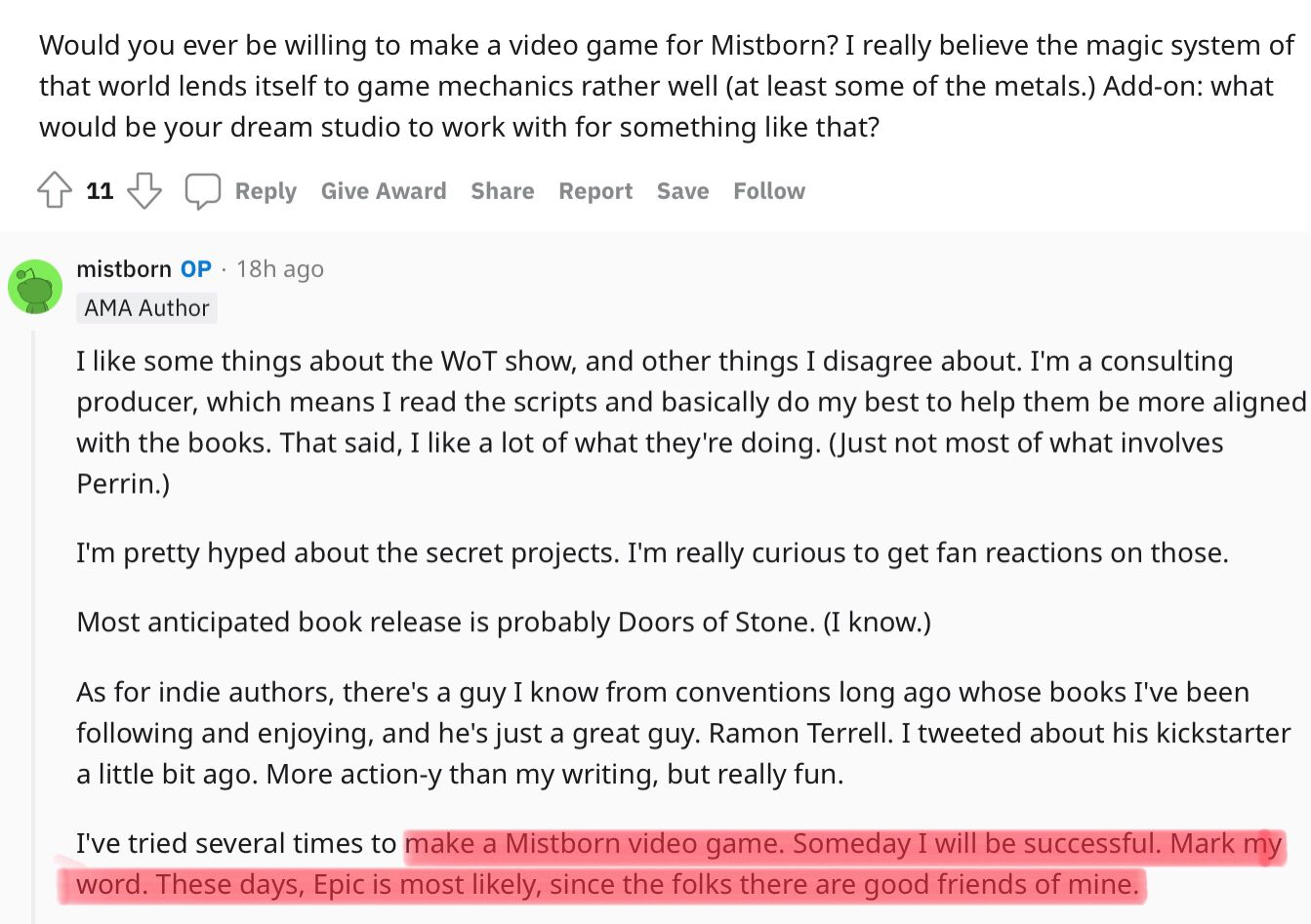This screenshot has height=924, width=1311.
Task: Follow this comment thread
Action: coord(769,191)
